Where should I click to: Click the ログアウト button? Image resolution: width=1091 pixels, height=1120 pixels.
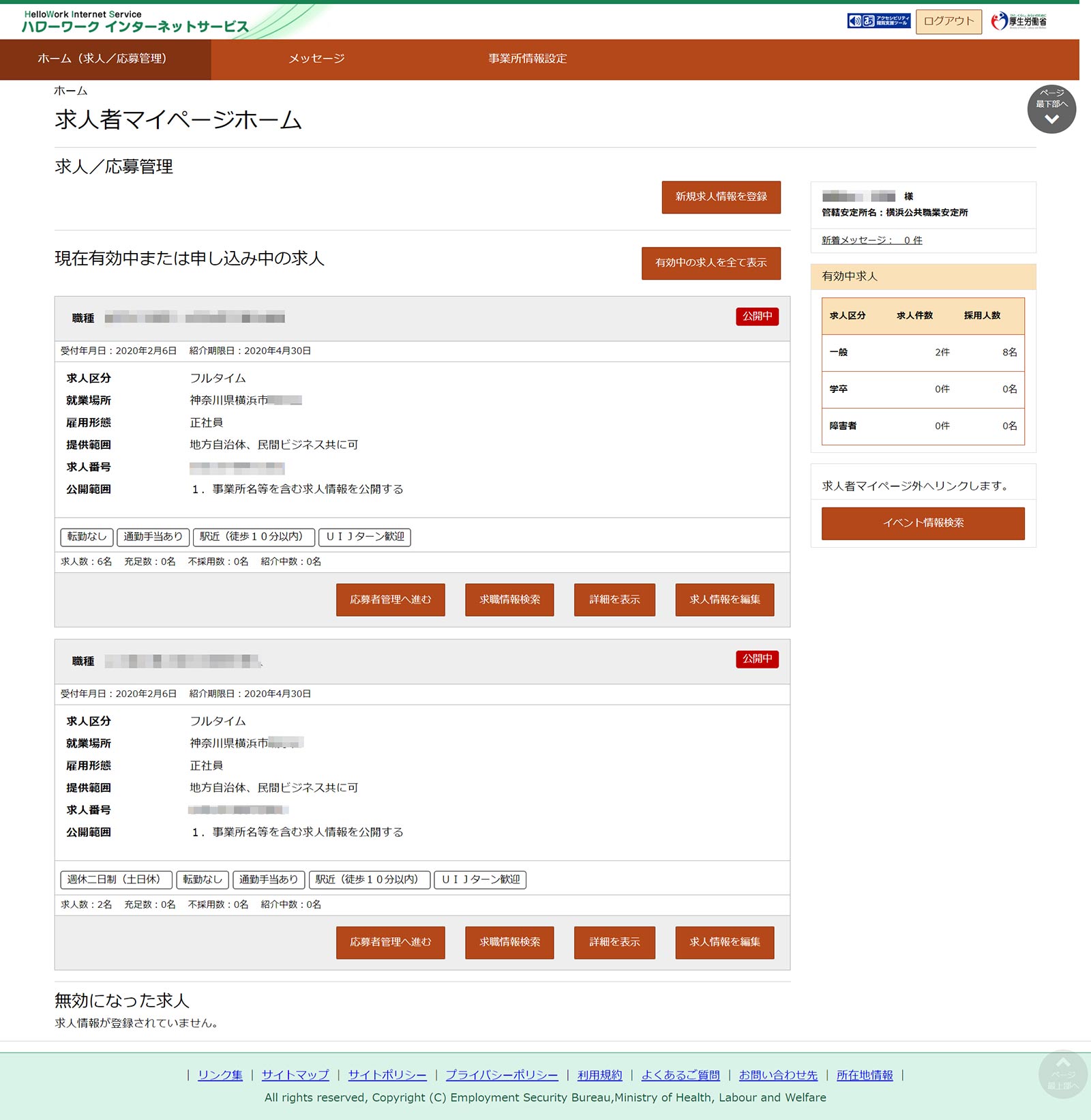[x=948, y=21]
